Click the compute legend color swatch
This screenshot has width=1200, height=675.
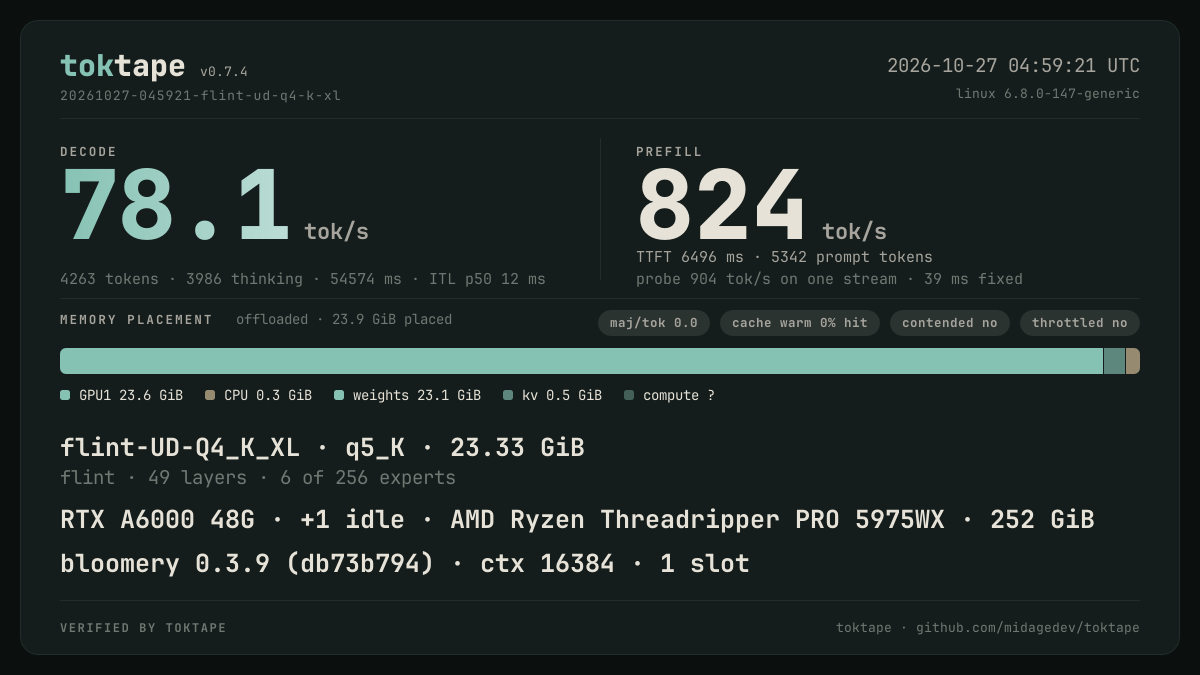click(x=629, y=395)
